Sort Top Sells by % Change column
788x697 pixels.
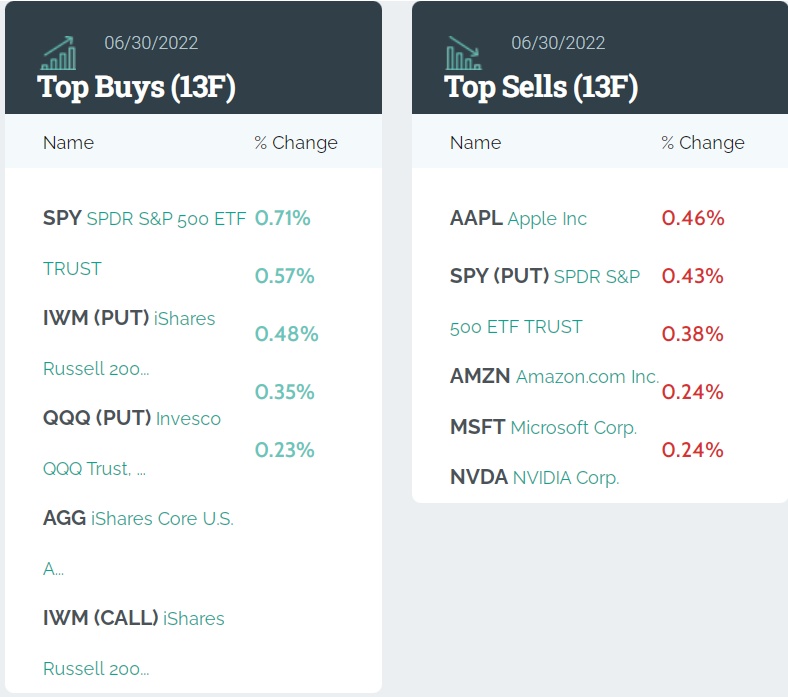(x=703, y=143)
